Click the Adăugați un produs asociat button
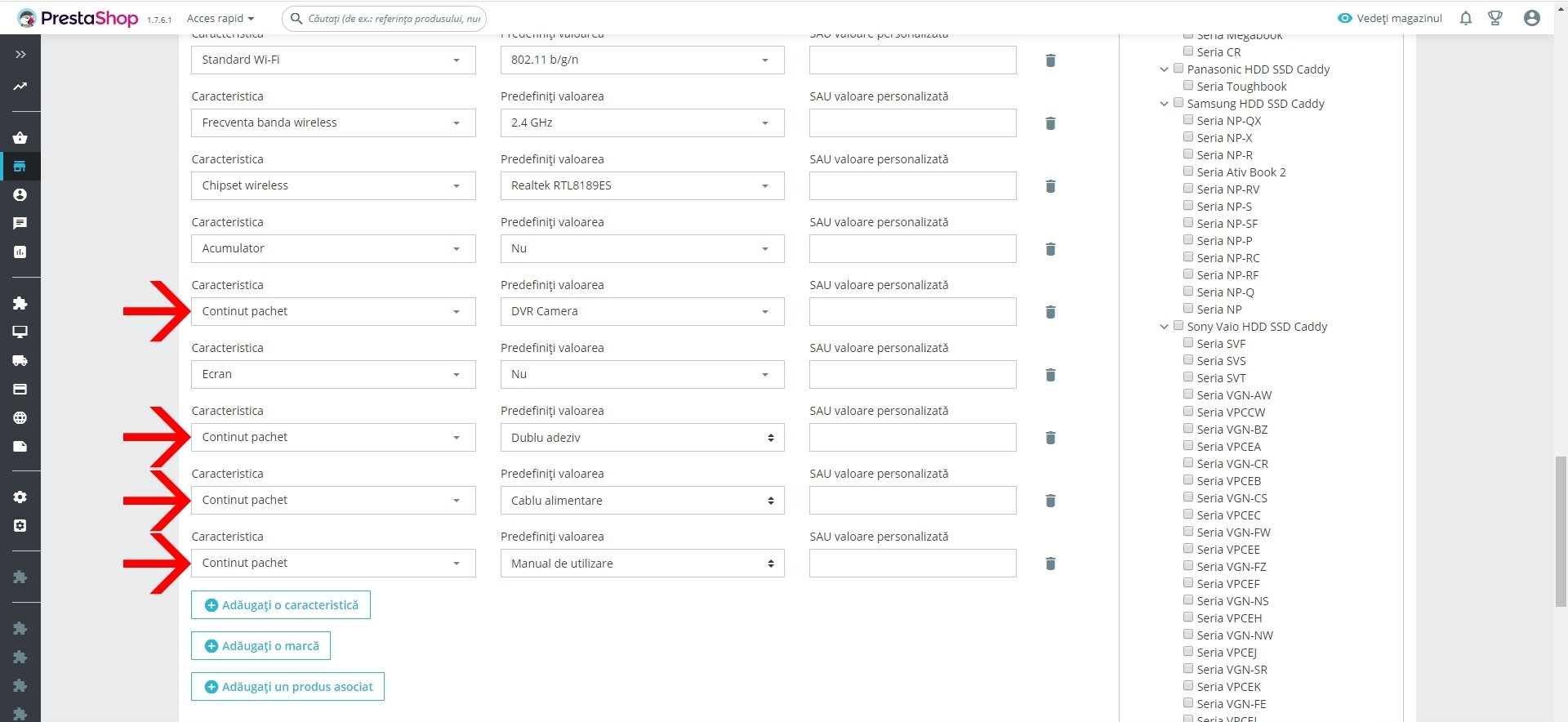Screen dimensions: 1568x722 point(287,687)
